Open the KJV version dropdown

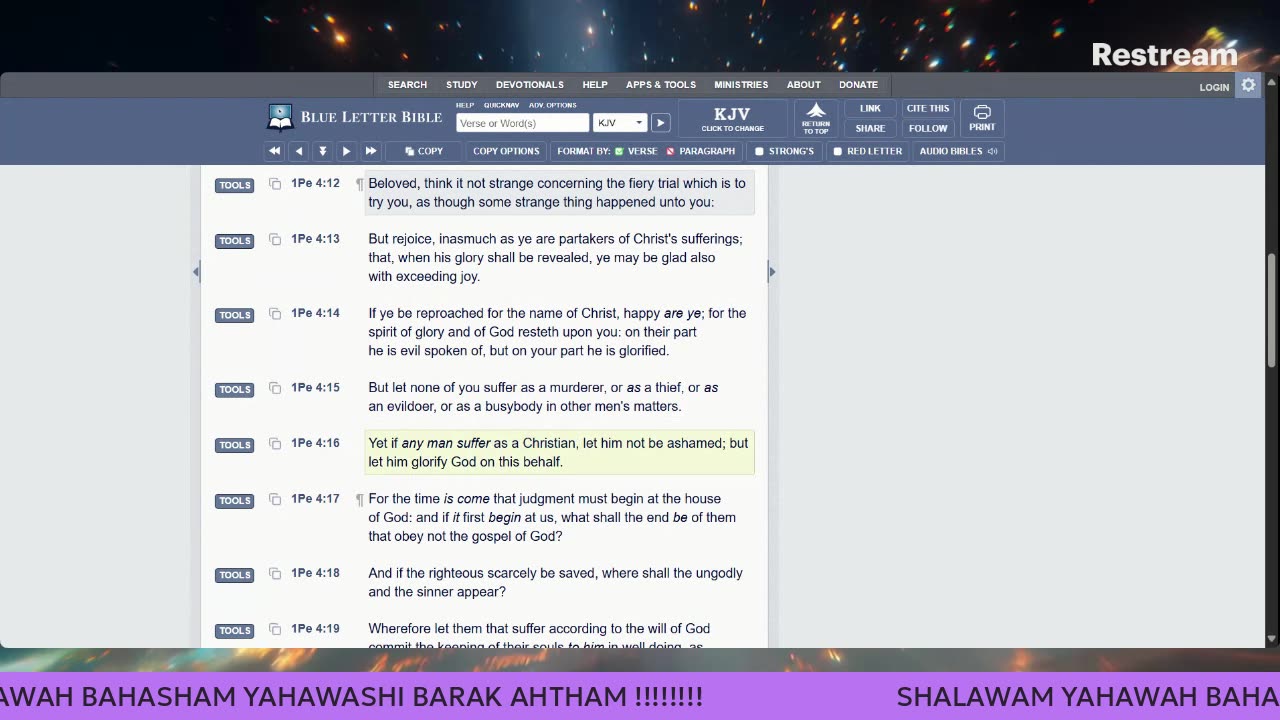620,123
